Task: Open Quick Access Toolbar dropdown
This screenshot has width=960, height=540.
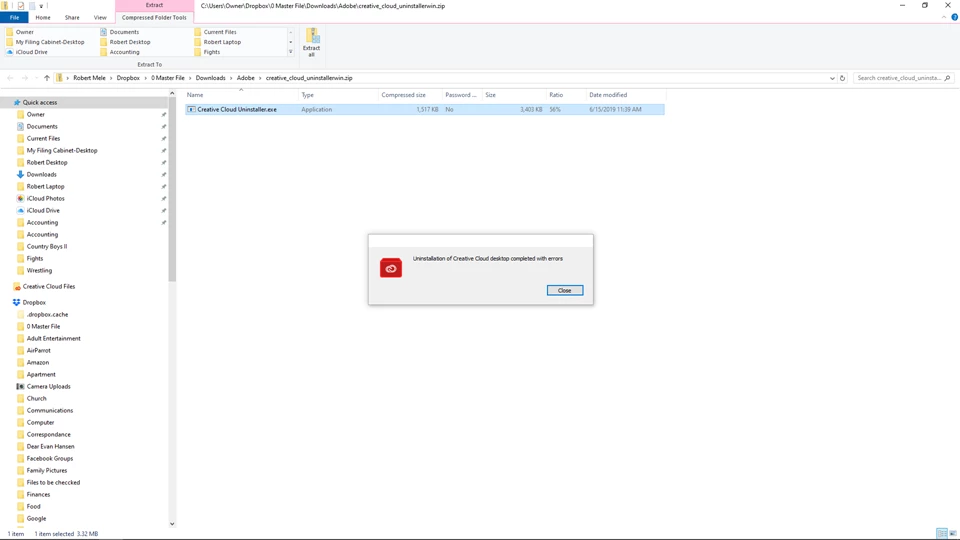Action: [41, 6]
